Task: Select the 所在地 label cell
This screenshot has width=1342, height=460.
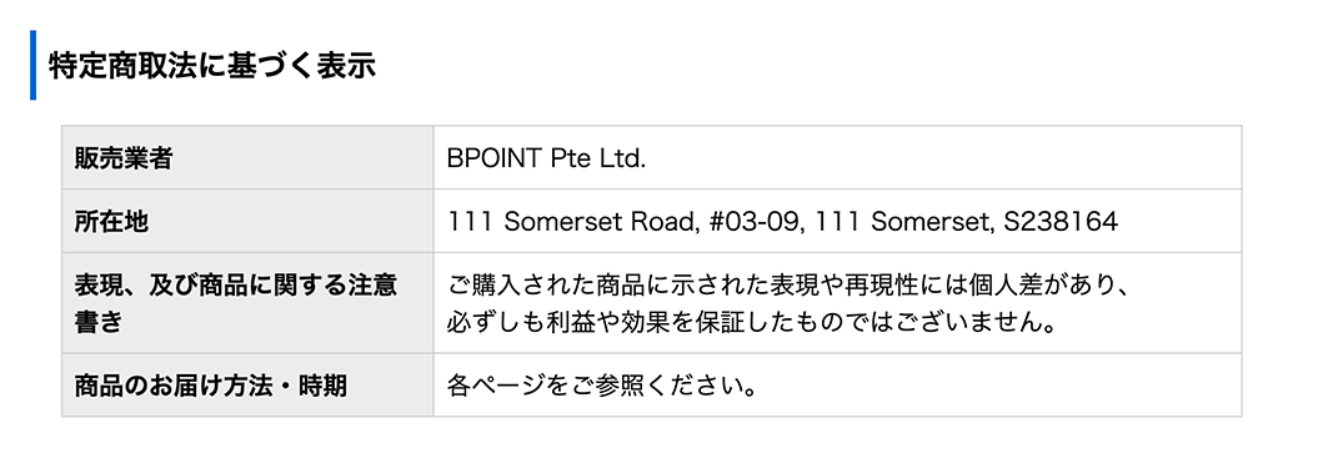Action: point(247,221)
